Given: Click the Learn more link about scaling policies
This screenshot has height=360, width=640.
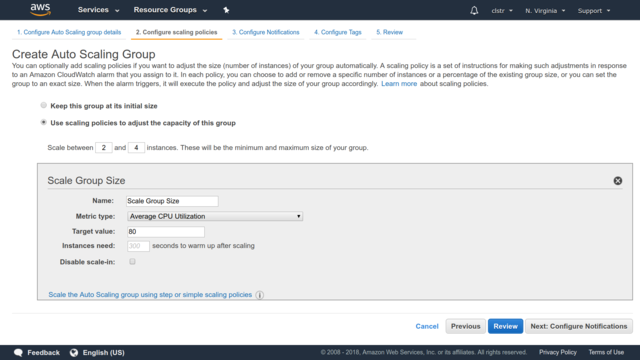Looking at the screenshot, I should click(x=399, y=84).
